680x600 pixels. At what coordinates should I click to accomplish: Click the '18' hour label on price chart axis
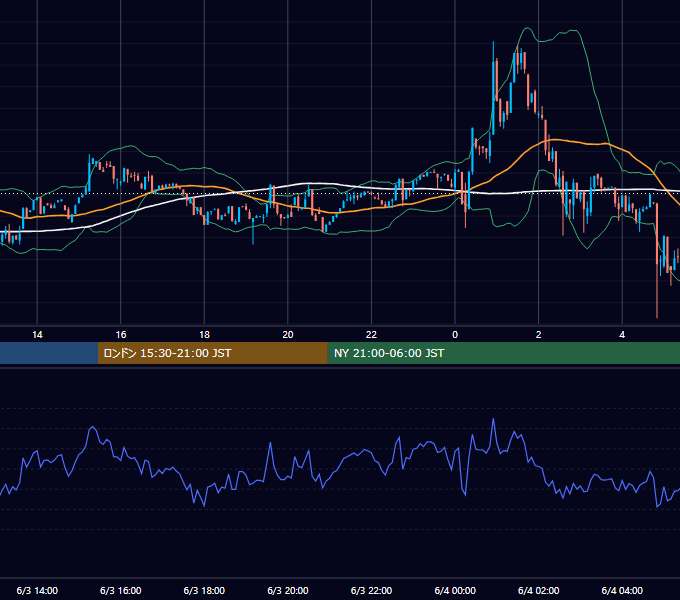click(204, 335)
